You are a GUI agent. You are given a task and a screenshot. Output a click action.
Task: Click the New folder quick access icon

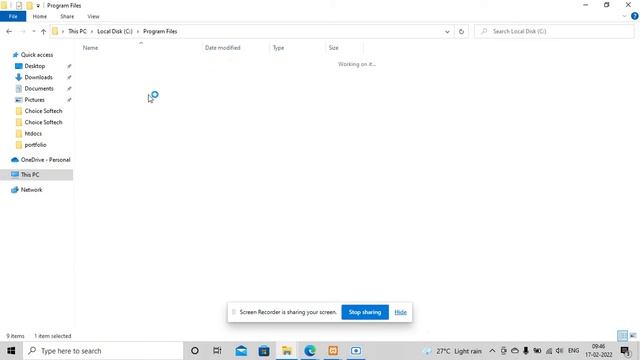click(x=29, y=6)
